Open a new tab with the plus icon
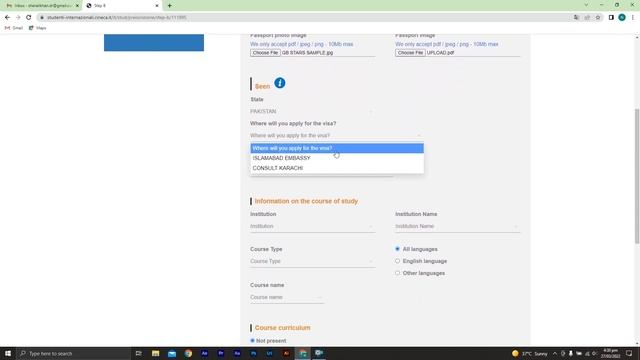 pos(169,6)
